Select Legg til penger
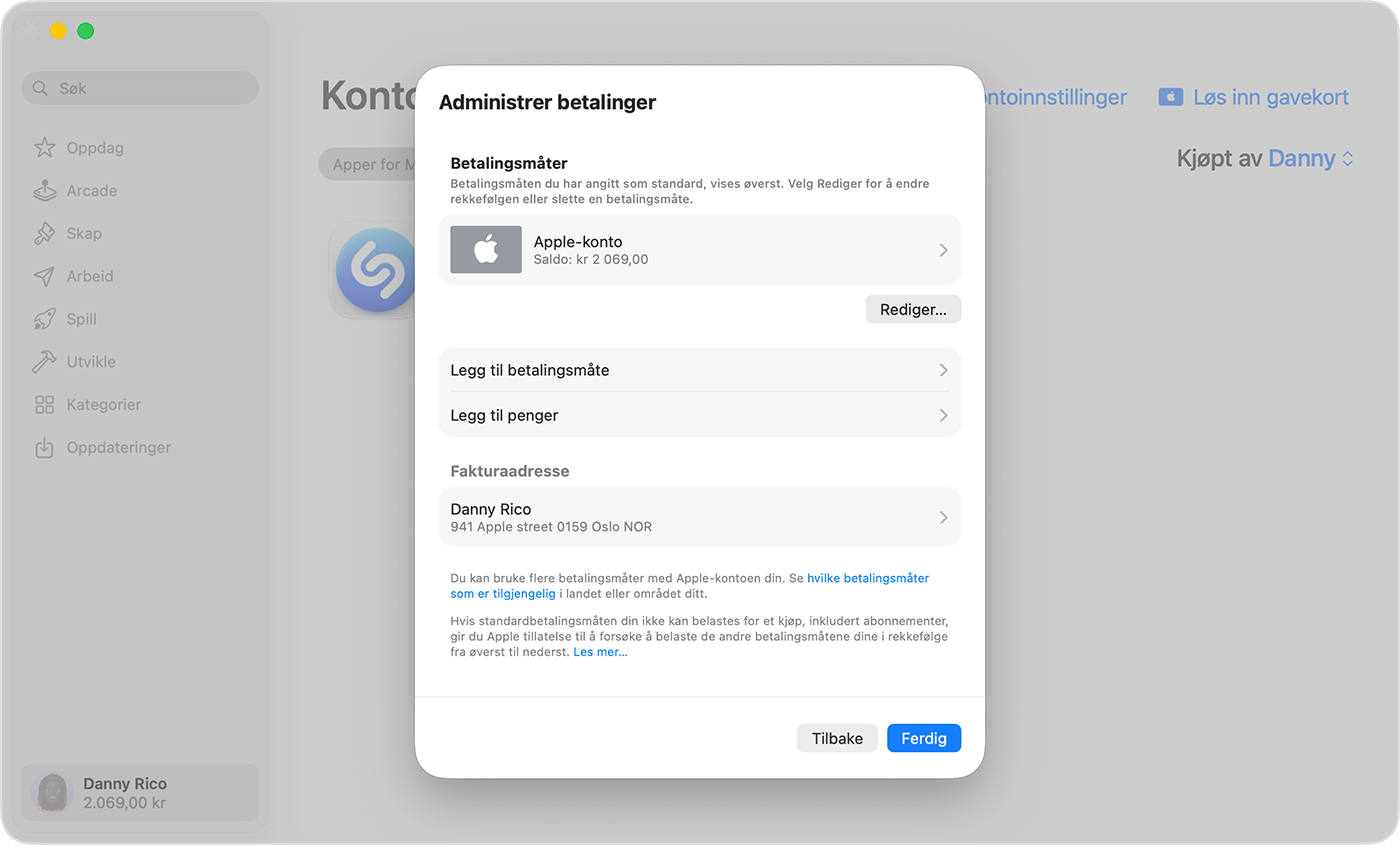The height and width of the screenshot is (846, 1400). (700, 415)
